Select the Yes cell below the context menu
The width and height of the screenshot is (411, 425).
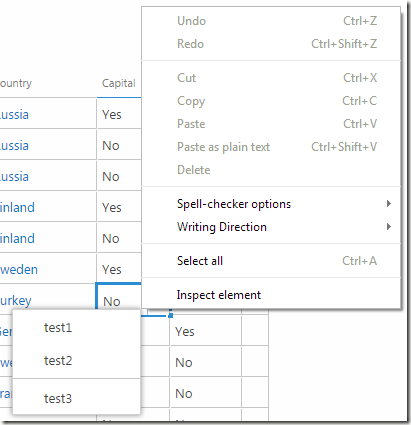coord(205,330)
